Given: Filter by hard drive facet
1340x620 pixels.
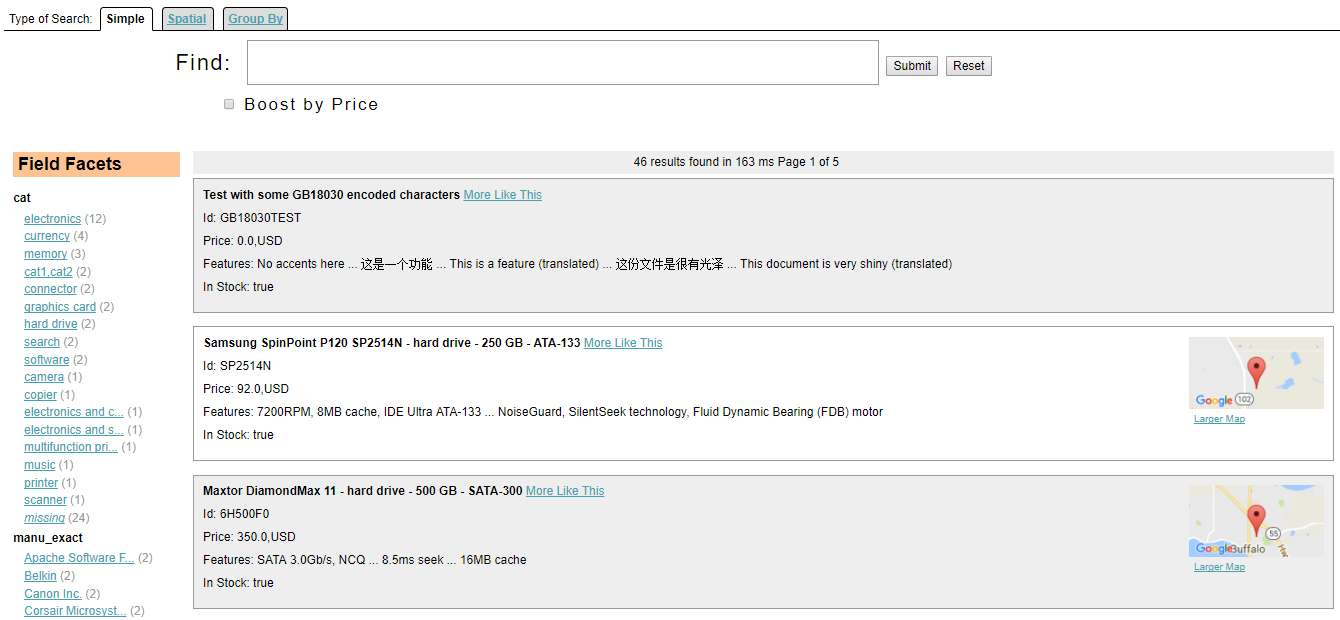Looking at the screenshot, I should click(51, 324).
